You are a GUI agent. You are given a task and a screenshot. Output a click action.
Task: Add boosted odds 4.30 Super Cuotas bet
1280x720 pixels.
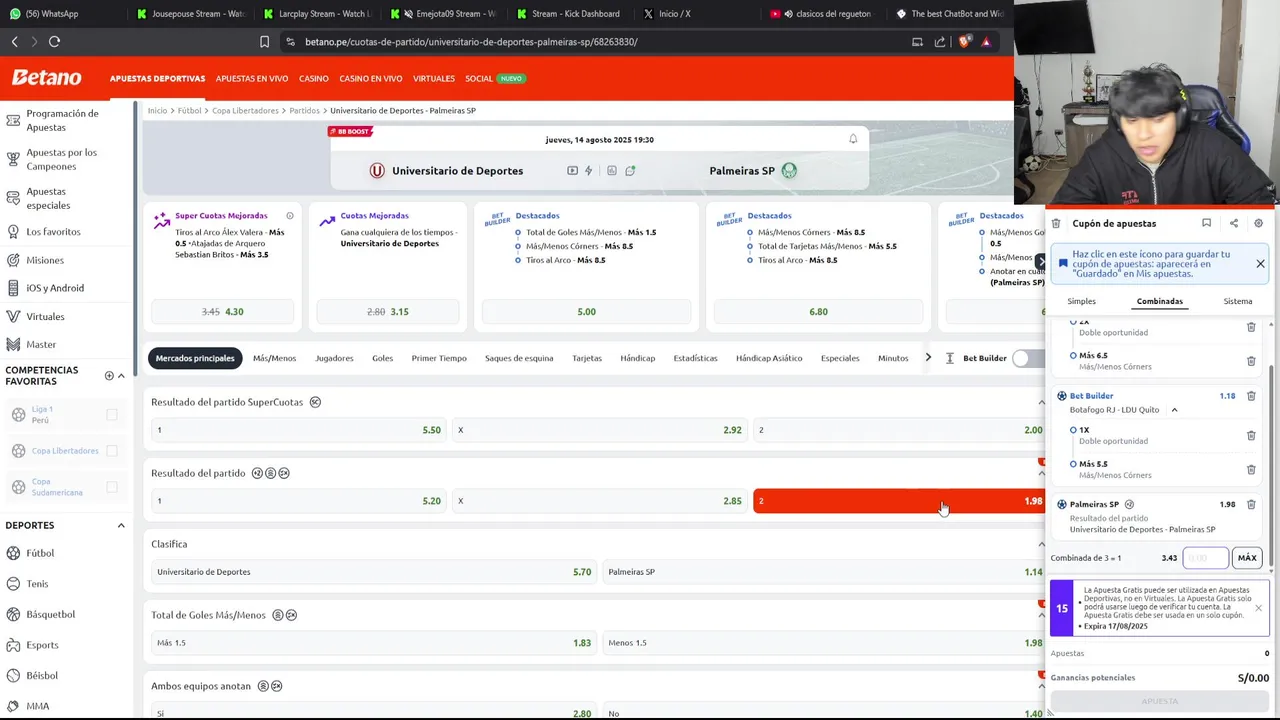pyautogui.click(x=223, y=312)
